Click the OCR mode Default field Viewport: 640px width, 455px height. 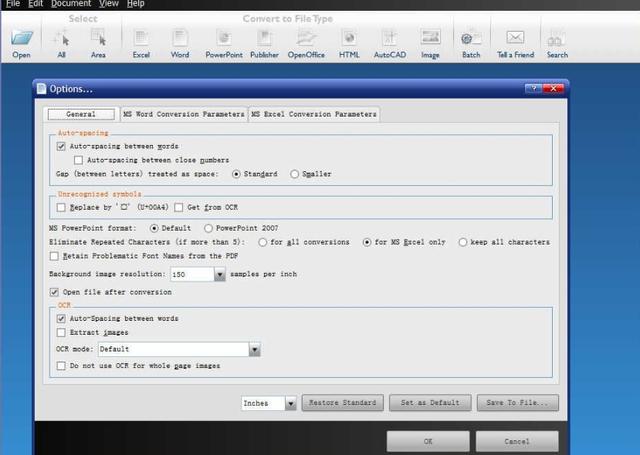pyautogui.click(x=174, y=349)
